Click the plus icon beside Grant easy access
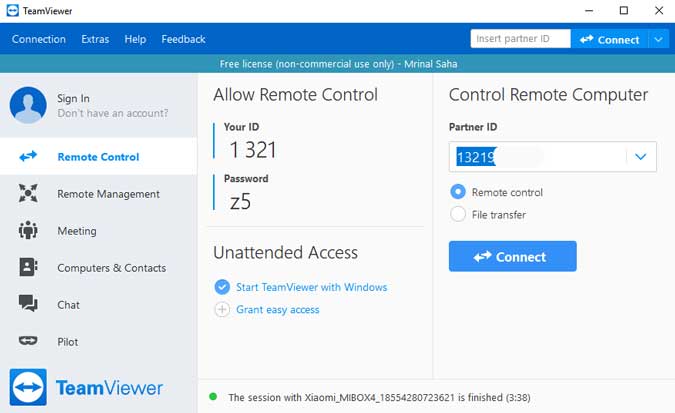This screenshot has width=675, height=413. point(222,310)
